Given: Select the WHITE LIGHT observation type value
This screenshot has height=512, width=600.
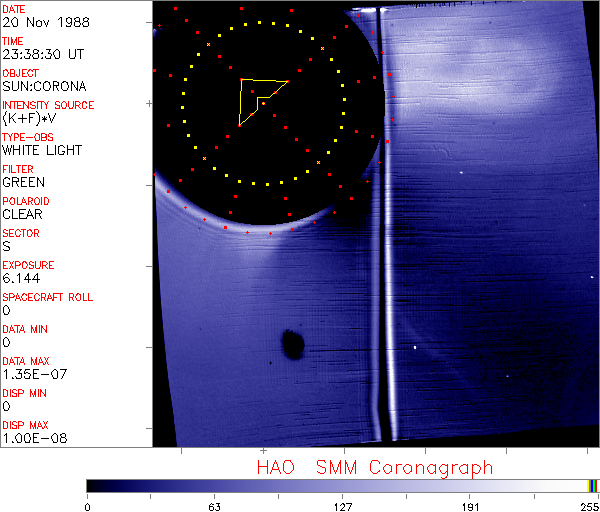Looking at the screenshot, I should click(42, 151).
